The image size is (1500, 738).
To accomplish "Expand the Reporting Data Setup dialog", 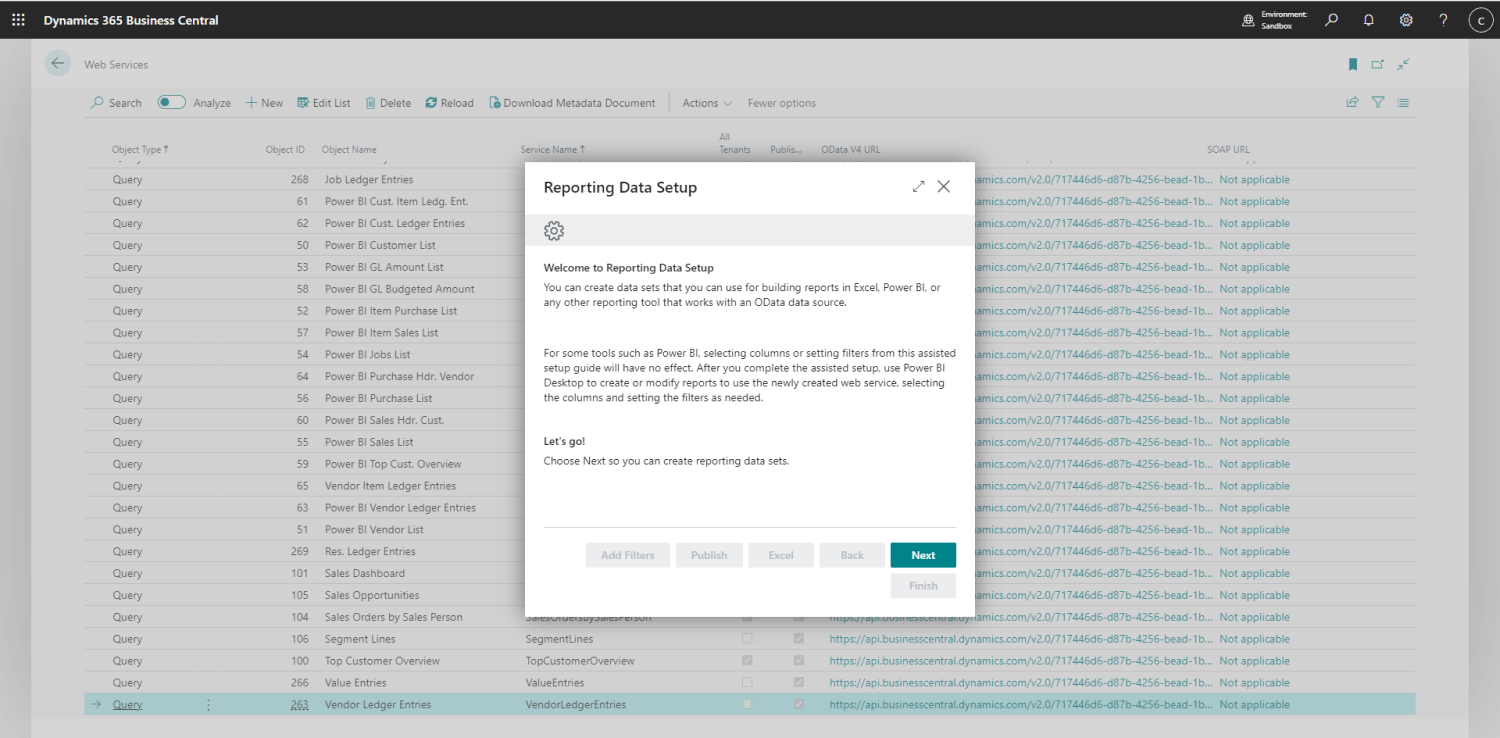I will coord(919,187).
